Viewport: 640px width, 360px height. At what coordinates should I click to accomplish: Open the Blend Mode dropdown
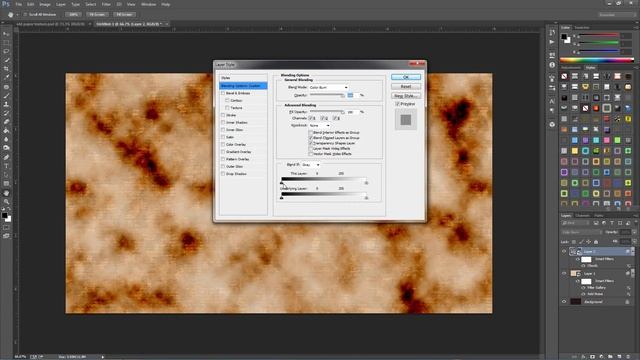click(x=328, y=87)
